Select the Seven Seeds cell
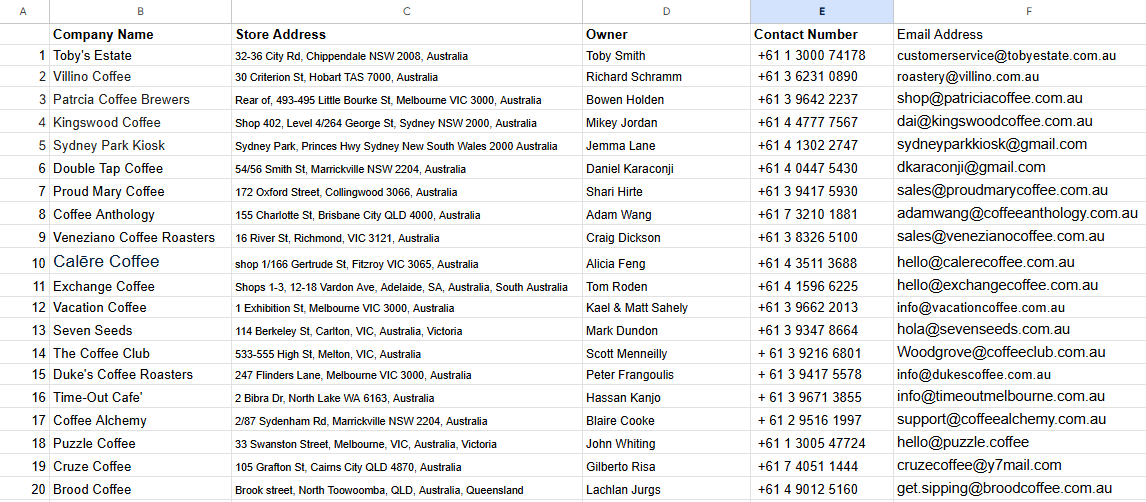 140,330
